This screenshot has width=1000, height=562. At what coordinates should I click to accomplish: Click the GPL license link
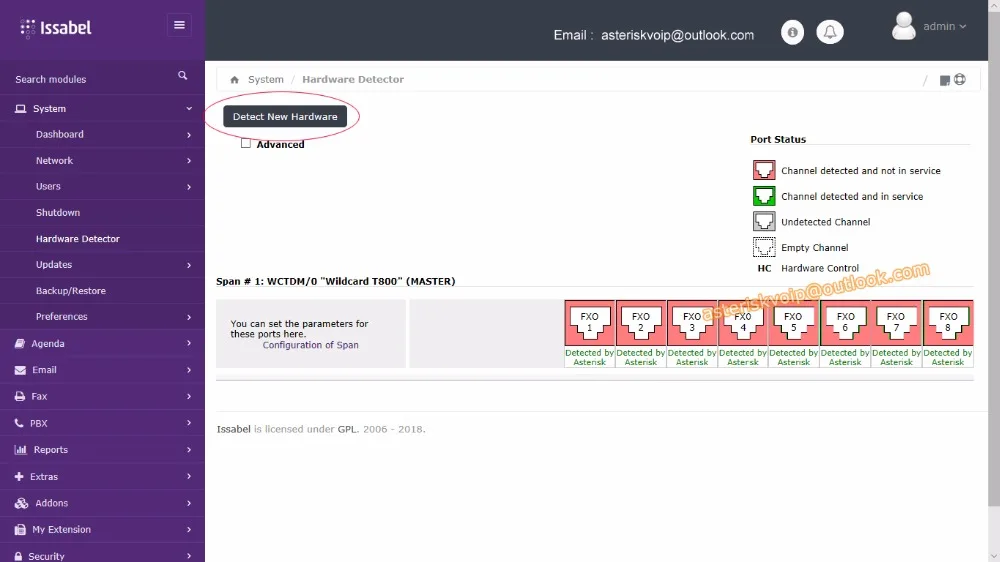click(347, 429)
